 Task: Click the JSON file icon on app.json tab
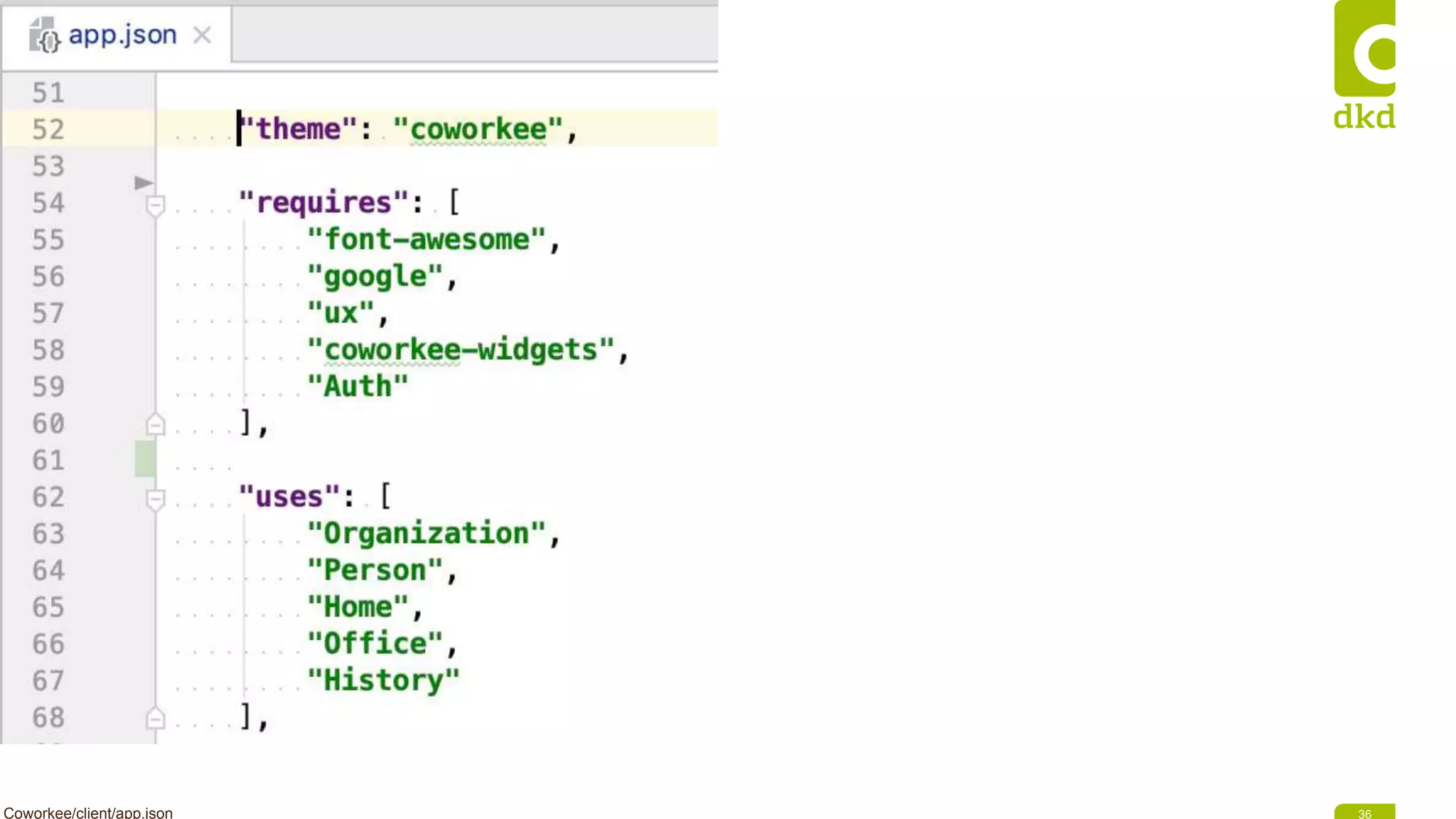pyautogui.click(x=44, y=35)
